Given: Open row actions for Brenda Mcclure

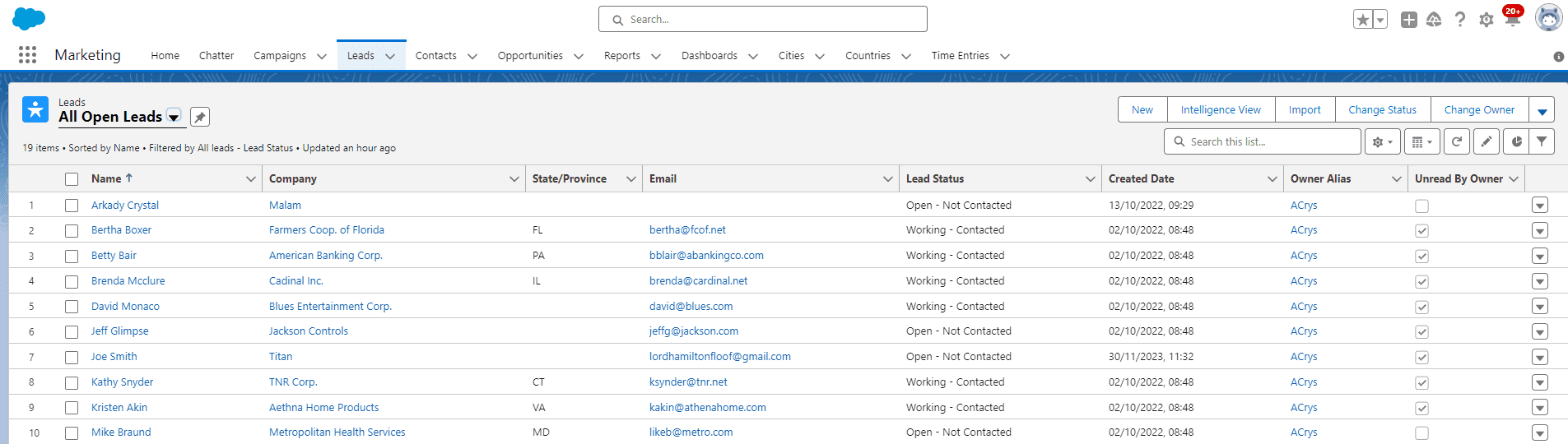Looking at the screenshot, I should pyautogui.click(x=1540, y=281).
